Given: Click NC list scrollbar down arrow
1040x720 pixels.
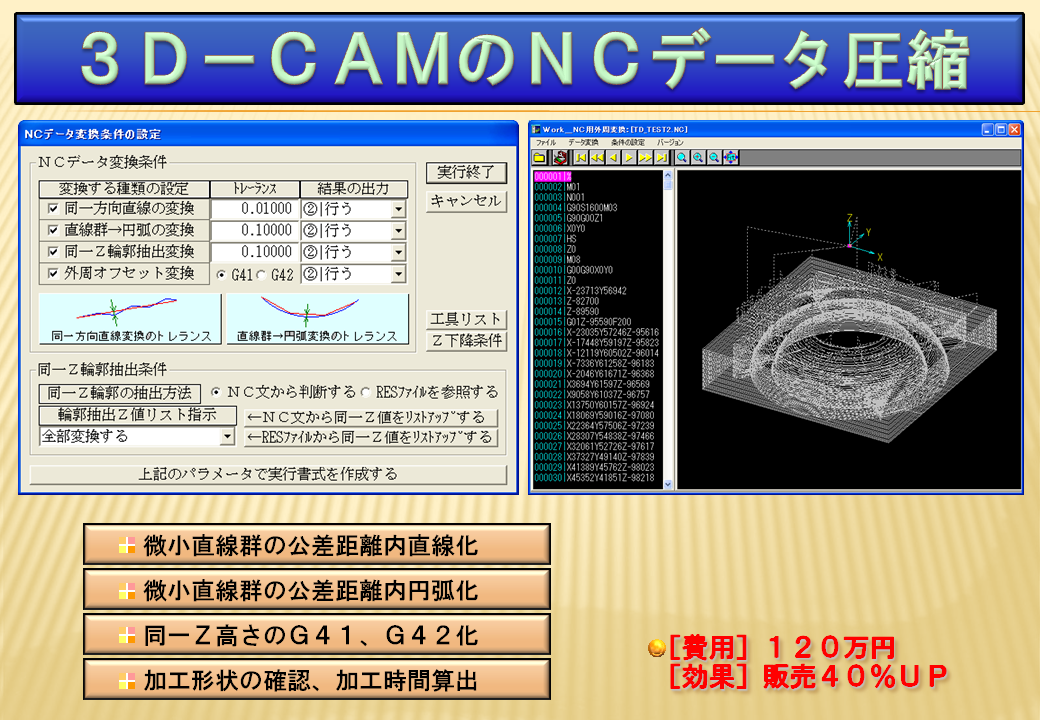Looking at the screenshot, I should [668, 485].
